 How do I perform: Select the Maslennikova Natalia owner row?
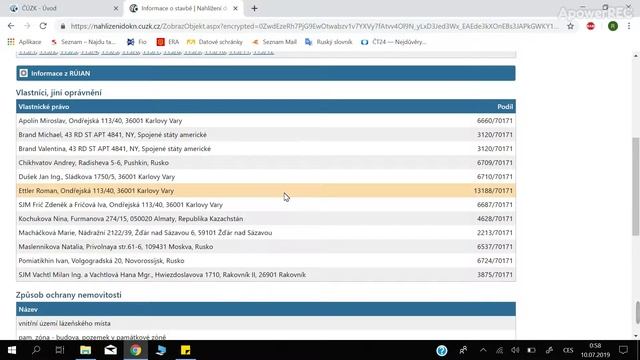pos(266,247)
